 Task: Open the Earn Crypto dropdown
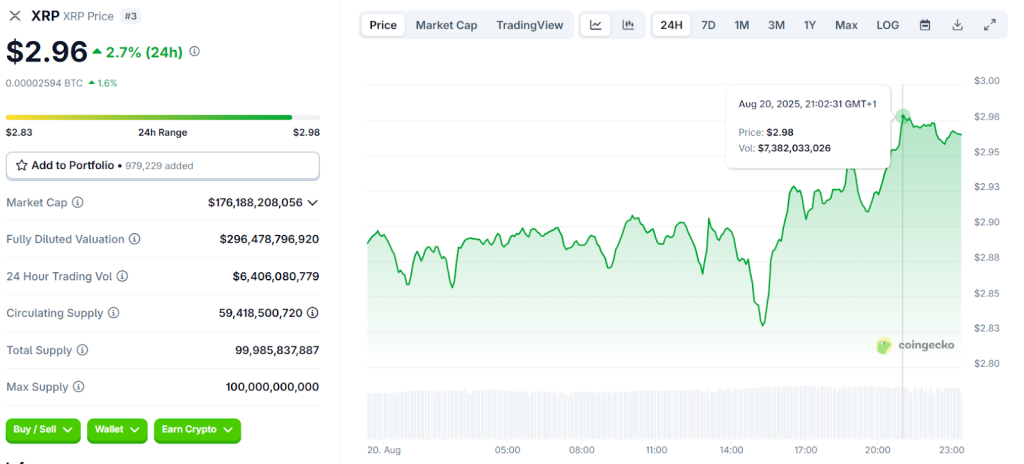click(x=197, y=430)
